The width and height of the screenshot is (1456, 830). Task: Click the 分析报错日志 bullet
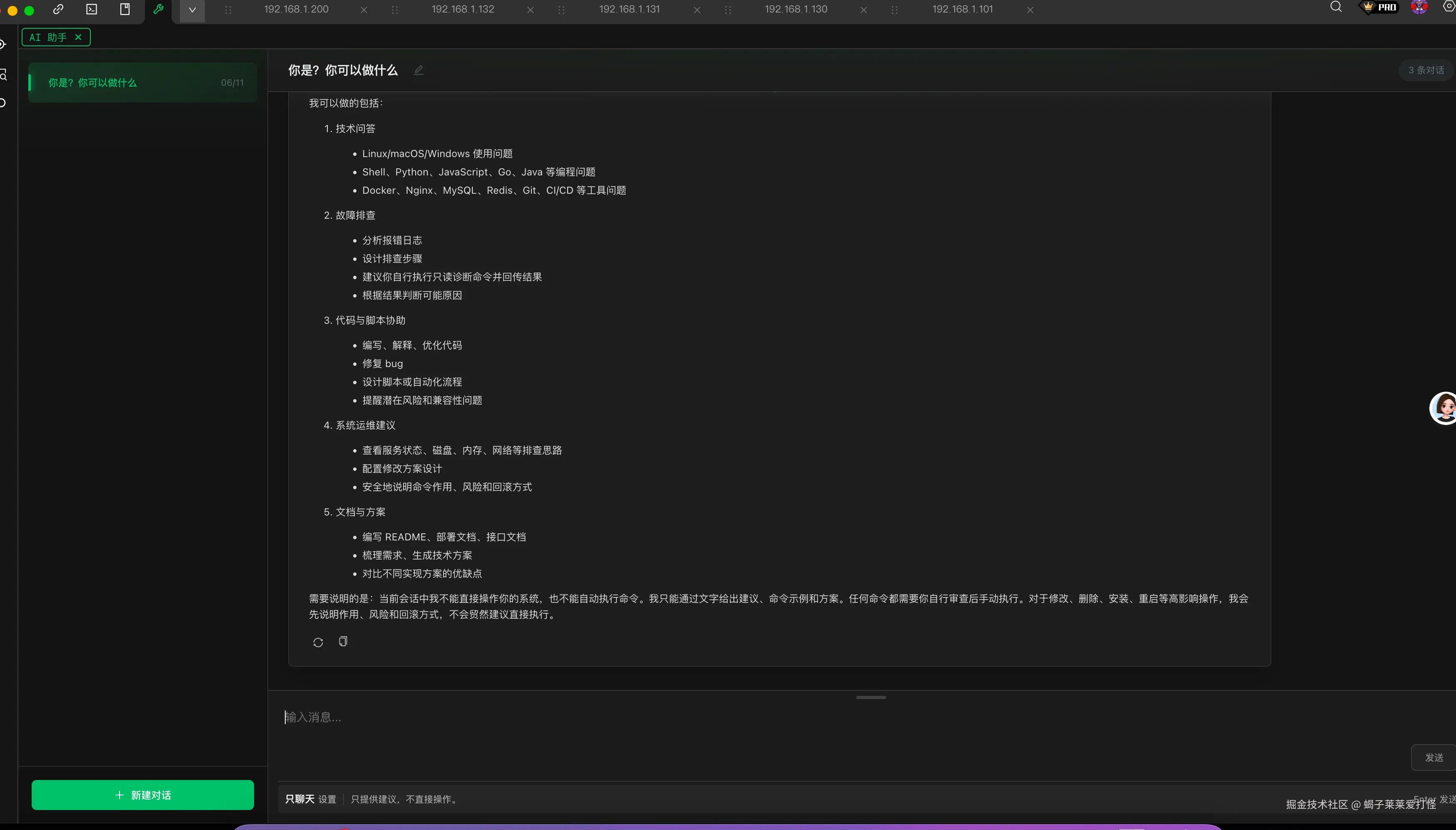(392, 240)
